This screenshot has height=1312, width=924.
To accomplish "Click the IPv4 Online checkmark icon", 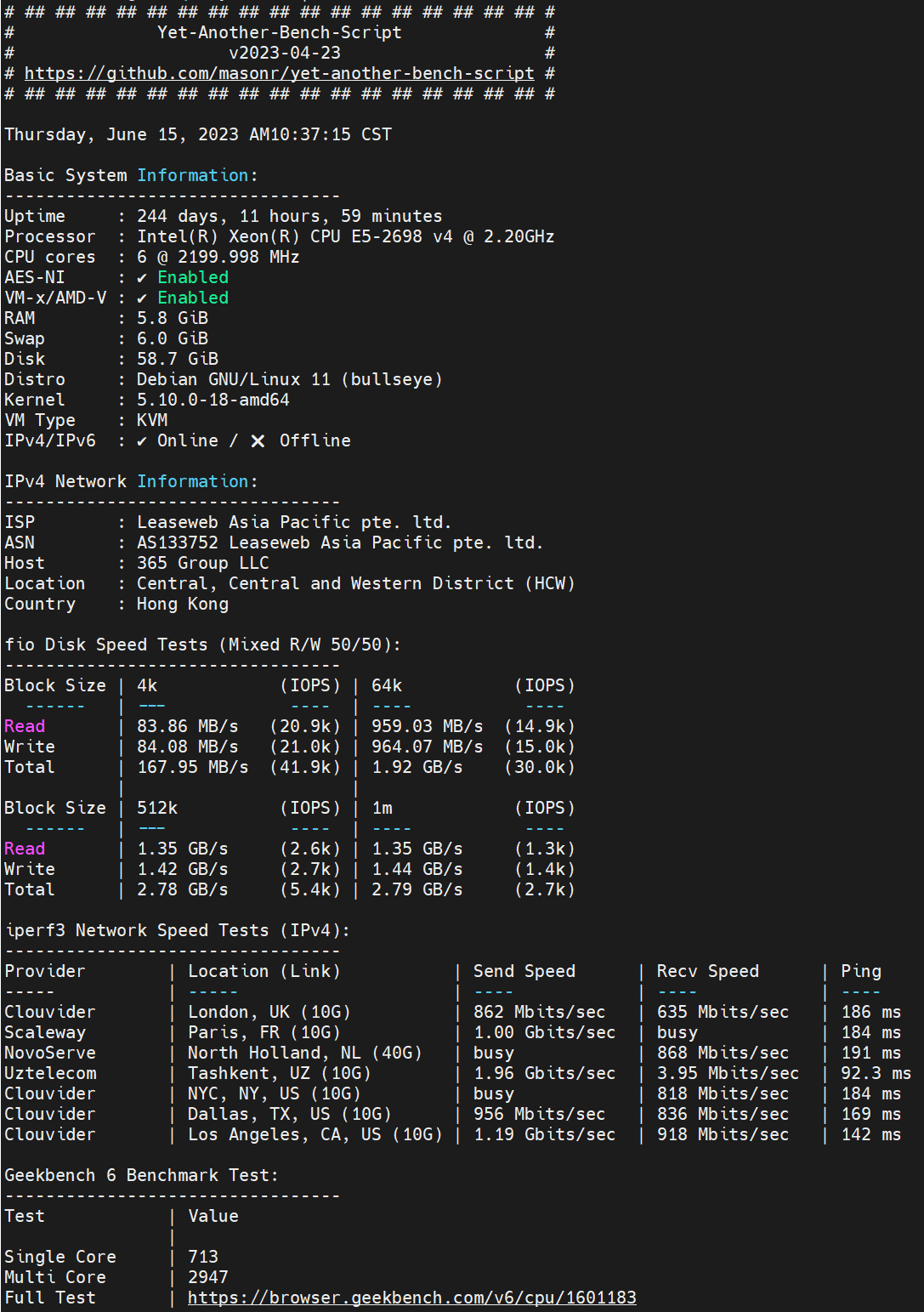I will 142,441.
